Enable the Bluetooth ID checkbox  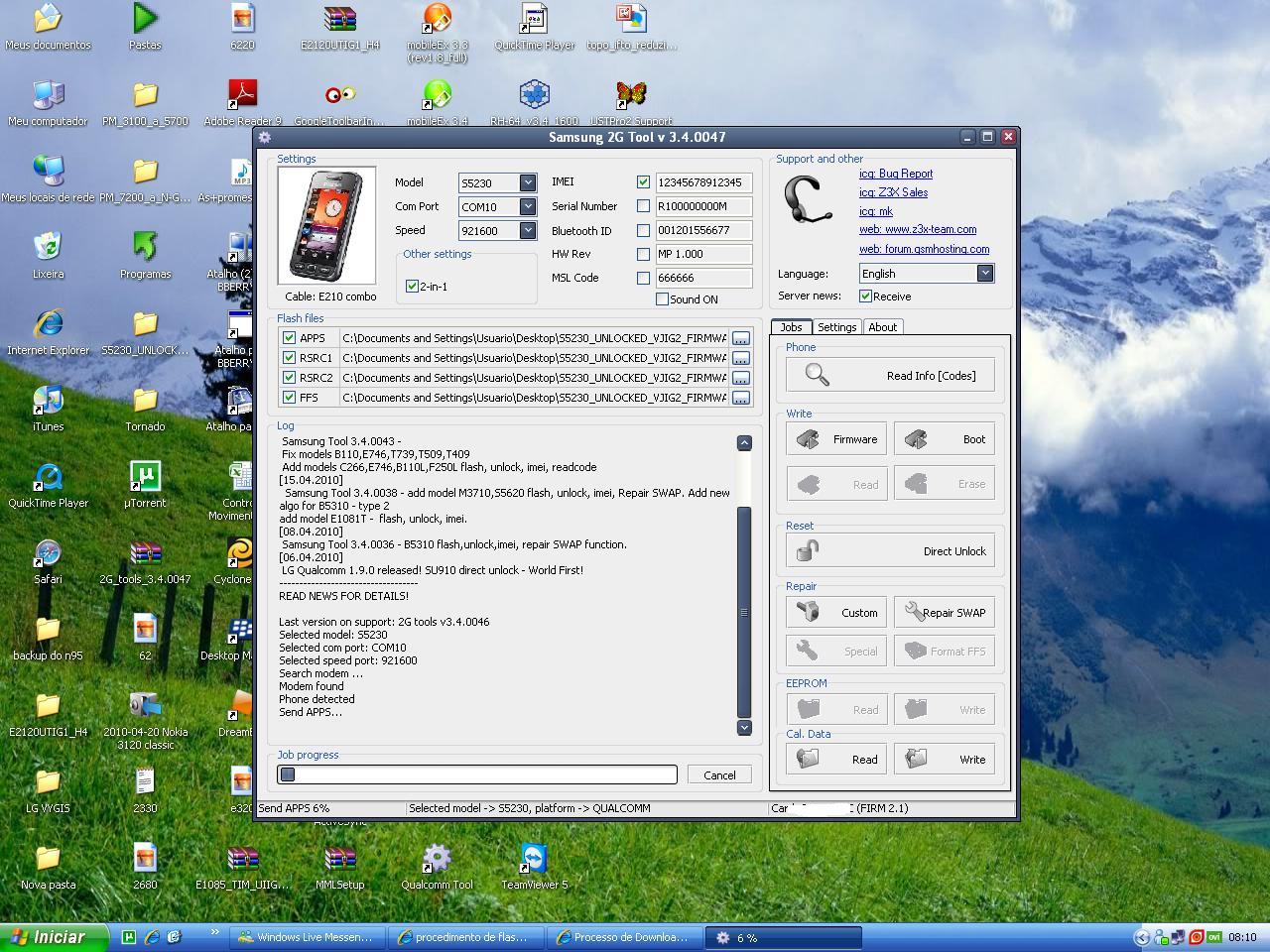tap(643, 230)
